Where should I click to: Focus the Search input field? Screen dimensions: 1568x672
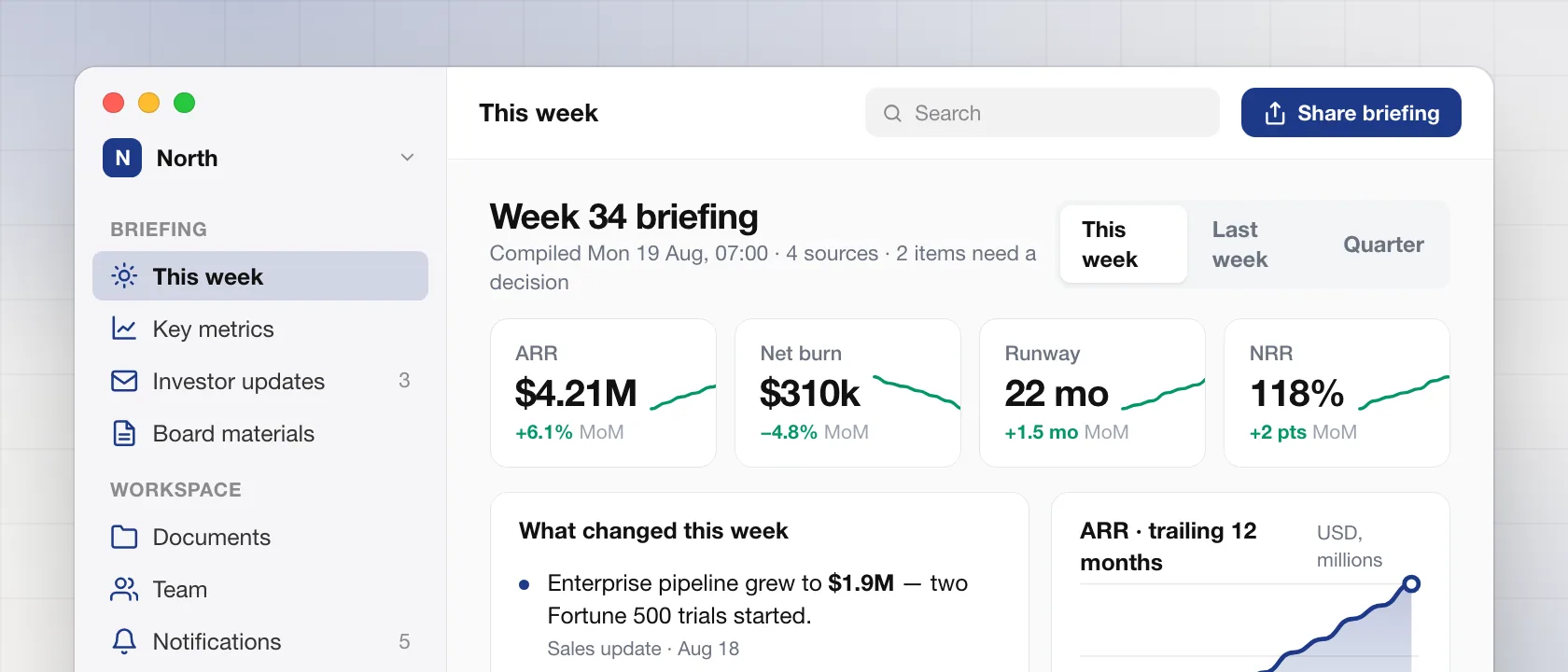(x=1043, y=113)
